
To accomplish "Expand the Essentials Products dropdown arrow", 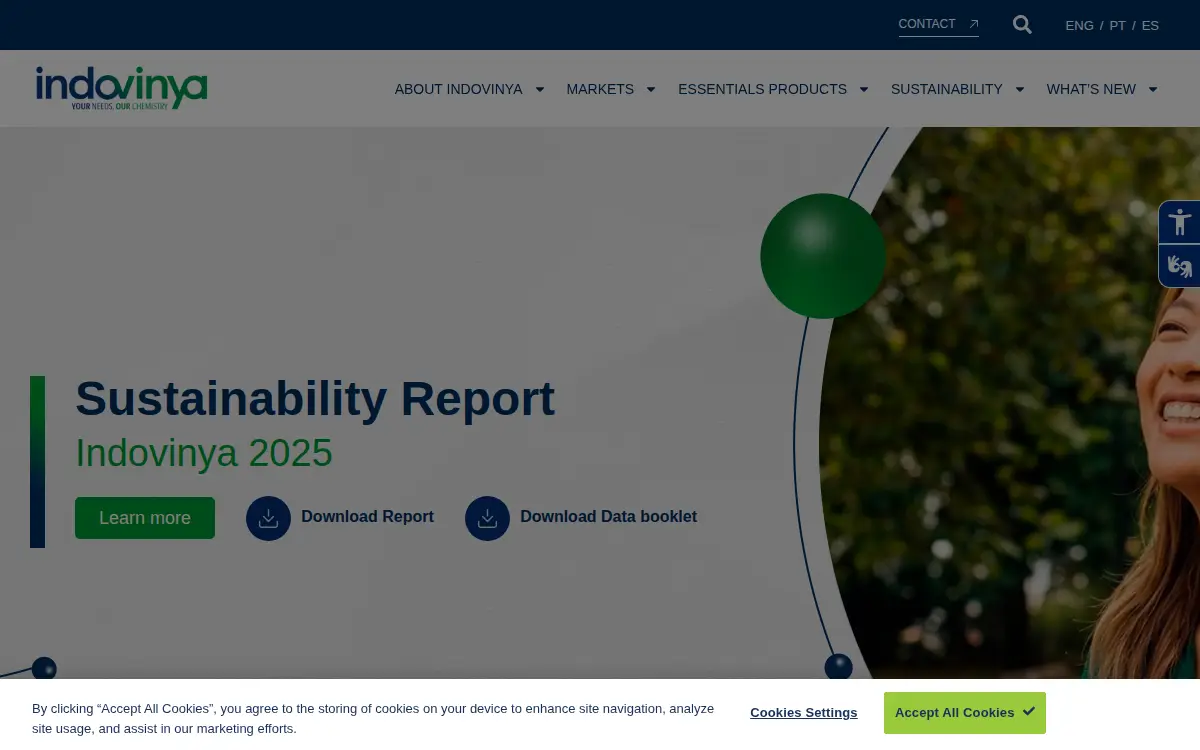I will (863, 89).
